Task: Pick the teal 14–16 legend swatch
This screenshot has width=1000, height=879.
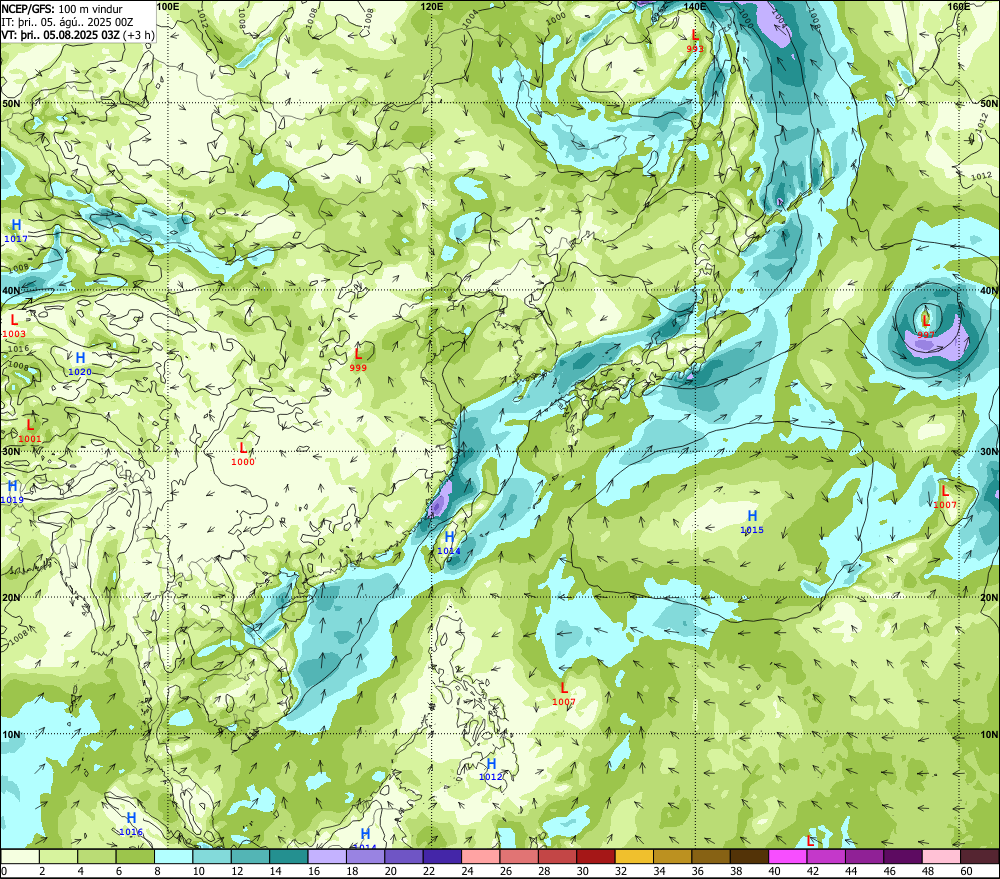Action: (x=289, y=856)
